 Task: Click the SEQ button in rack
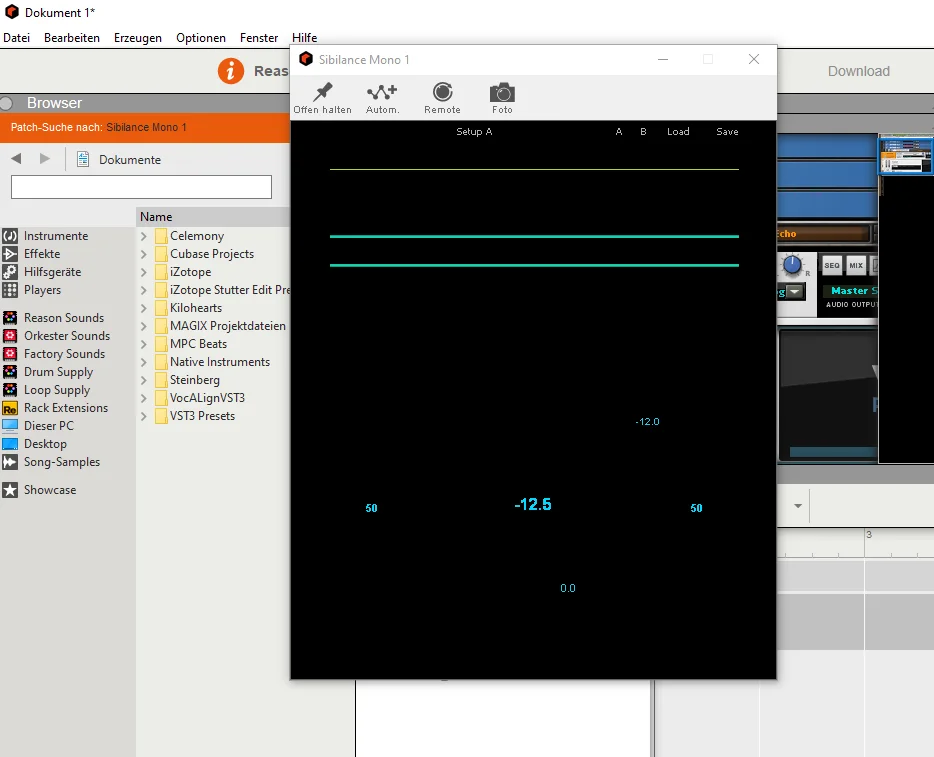pyautogui.click(x=832, y=266)
